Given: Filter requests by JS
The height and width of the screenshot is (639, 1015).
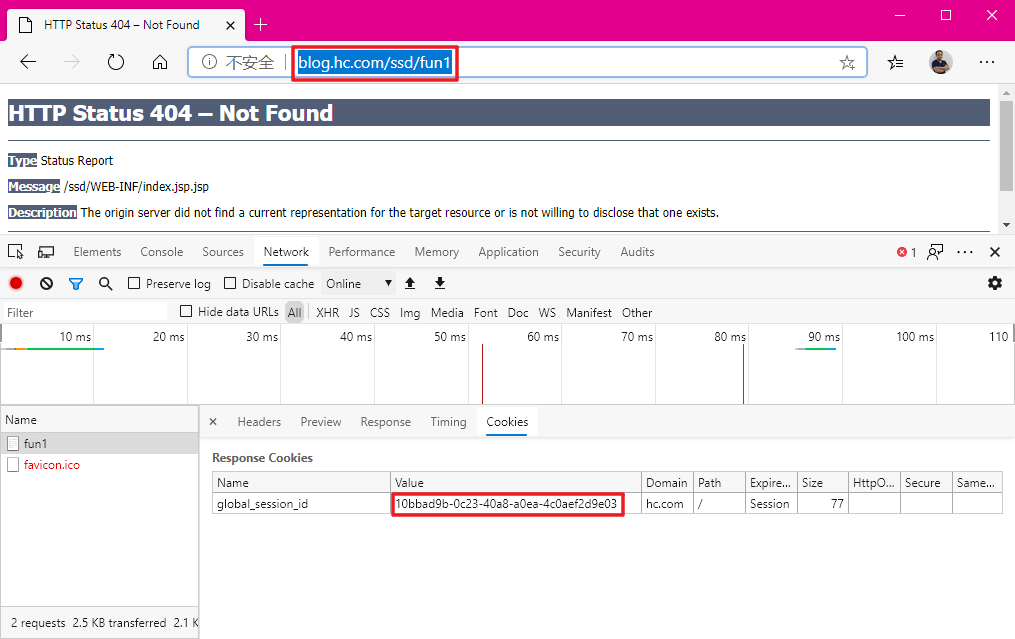Looking at the screenshot, I should click(x=354, y=313).
